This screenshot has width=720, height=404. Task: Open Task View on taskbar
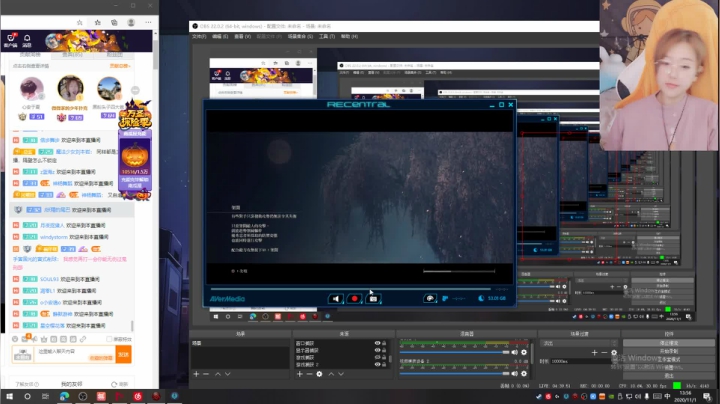[45, 396]
